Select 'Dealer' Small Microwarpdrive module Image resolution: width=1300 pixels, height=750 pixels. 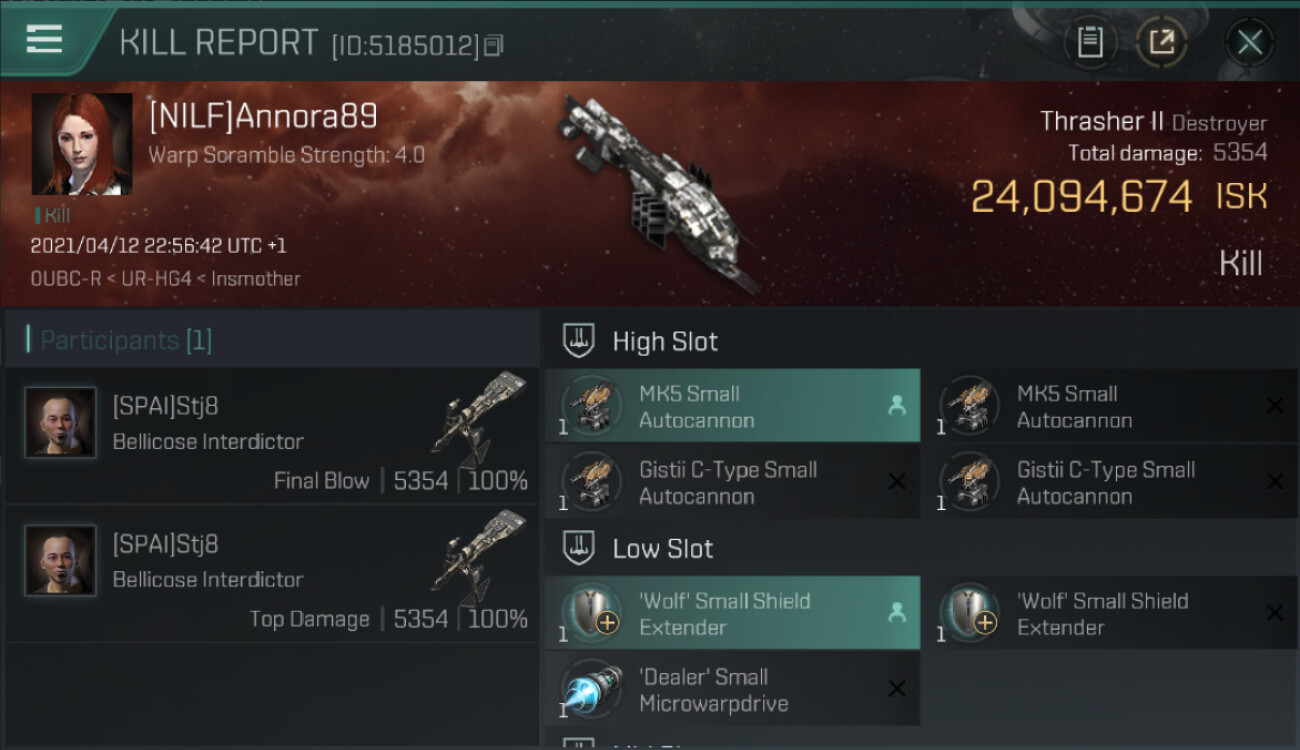pyautogui.click(x=732, y=689)
